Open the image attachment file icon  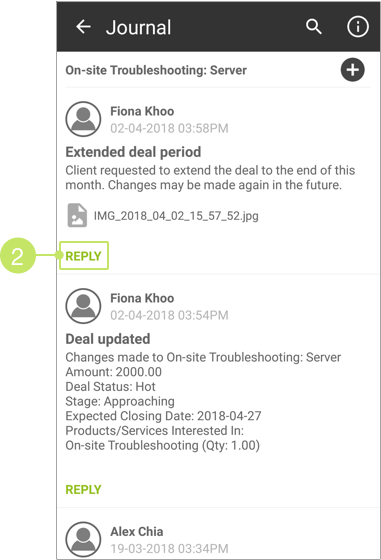point(77,215)
